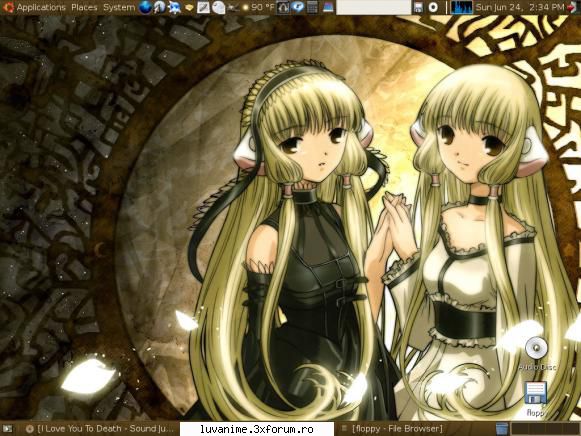Open the blue chat bubble messenger icon

[x=298, y=7]
